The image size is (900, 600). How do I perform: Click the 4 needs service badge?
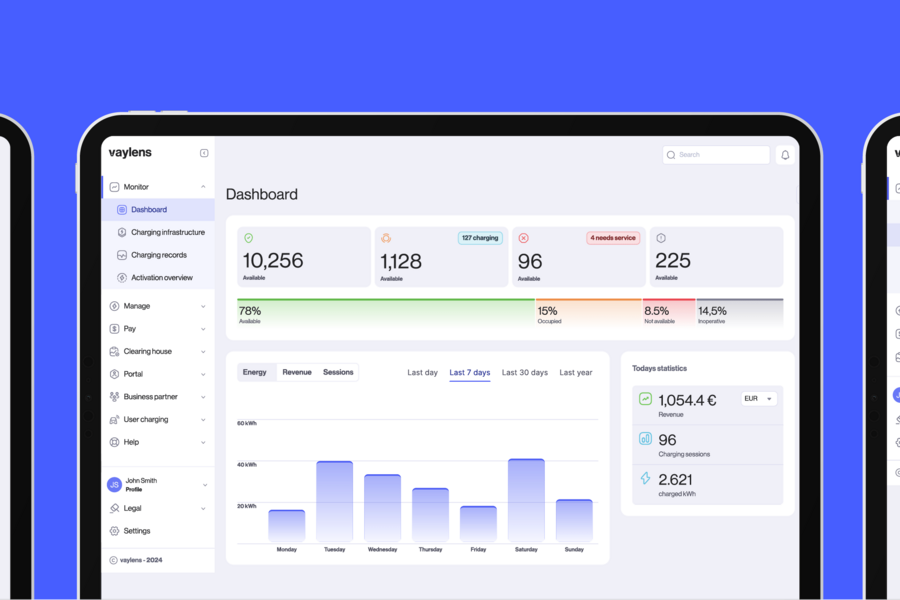point(613,238)
